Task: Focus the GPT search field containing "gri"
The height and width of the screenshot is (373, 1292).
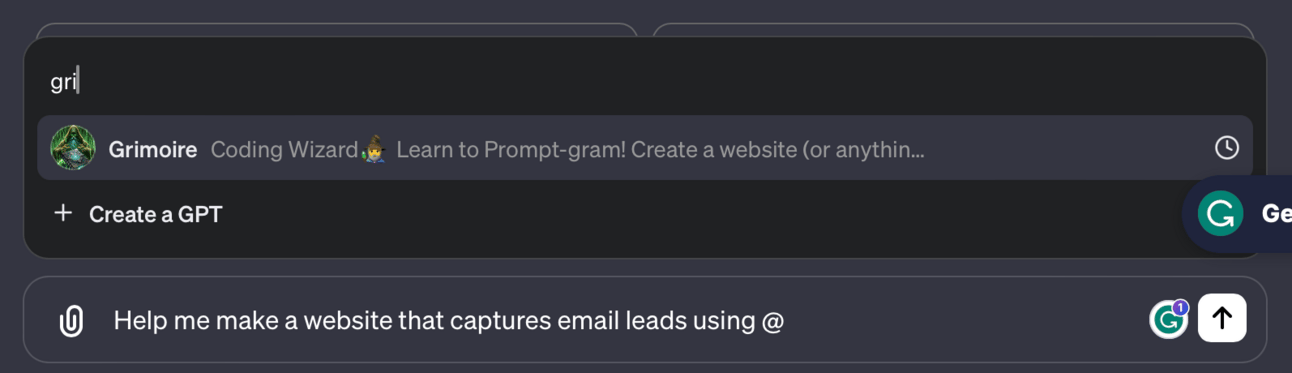Action: [x=645, y=81]
